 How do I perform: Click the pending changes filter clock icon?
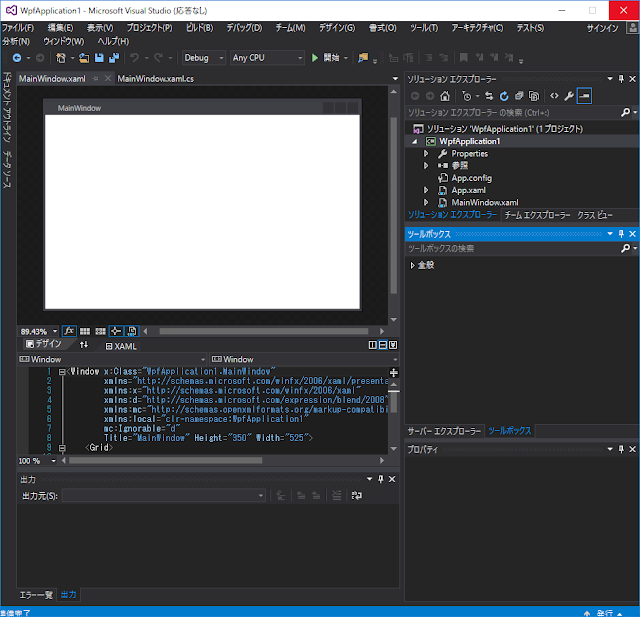[467, 96]
